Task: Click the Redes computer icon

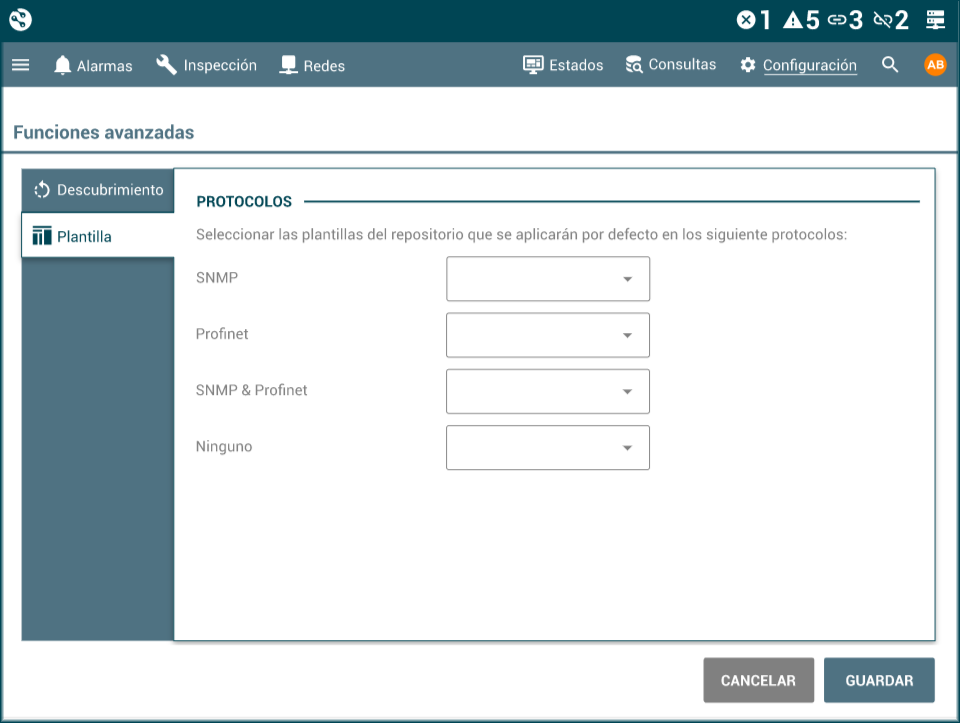Action: [288, 65]
